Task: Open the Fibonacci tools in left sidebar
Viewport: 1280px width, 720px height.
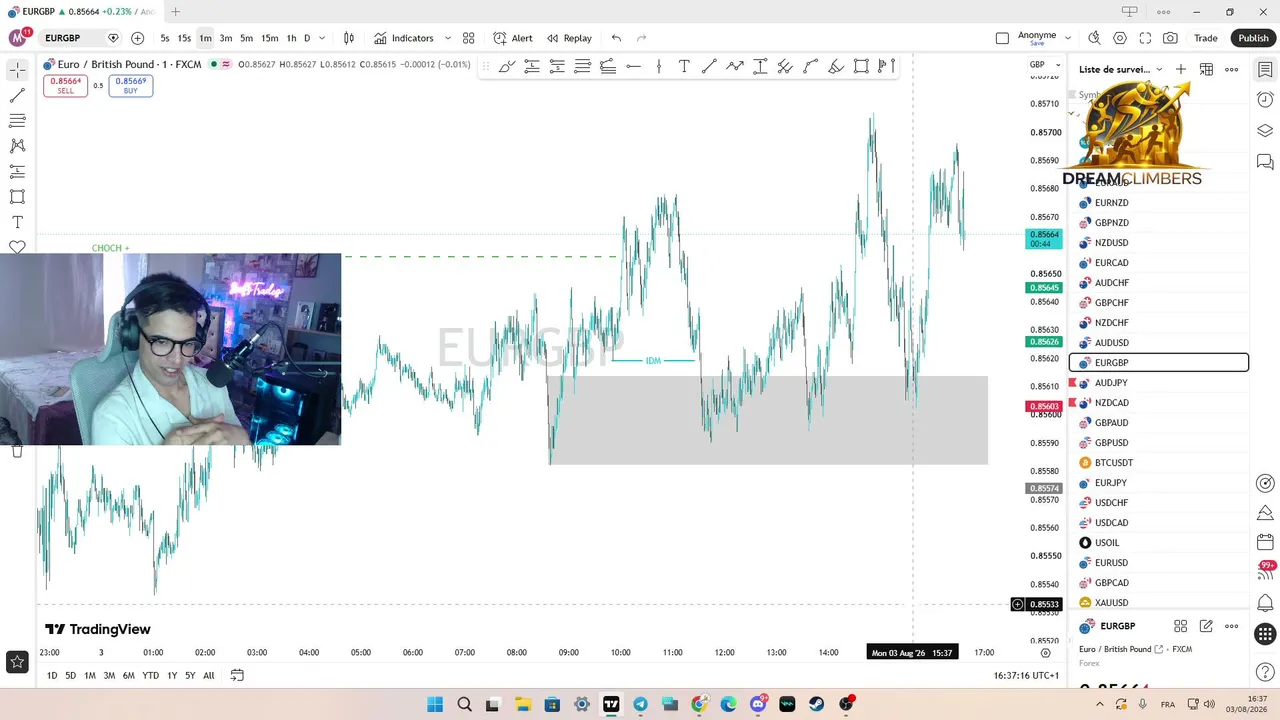Action: (x=17, y=121)
